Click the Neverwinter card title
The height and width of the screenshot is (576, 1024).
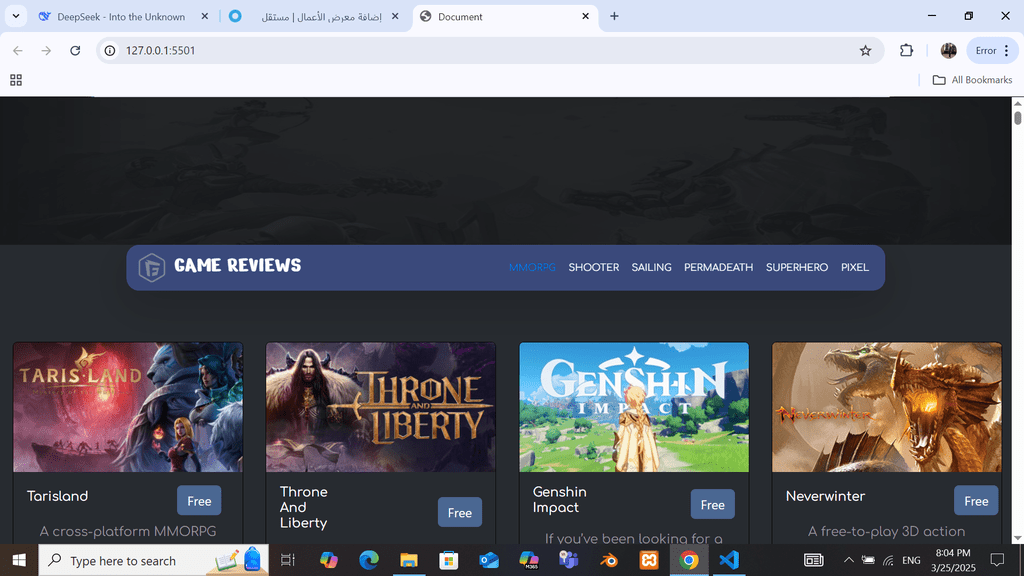click(825, 496)
